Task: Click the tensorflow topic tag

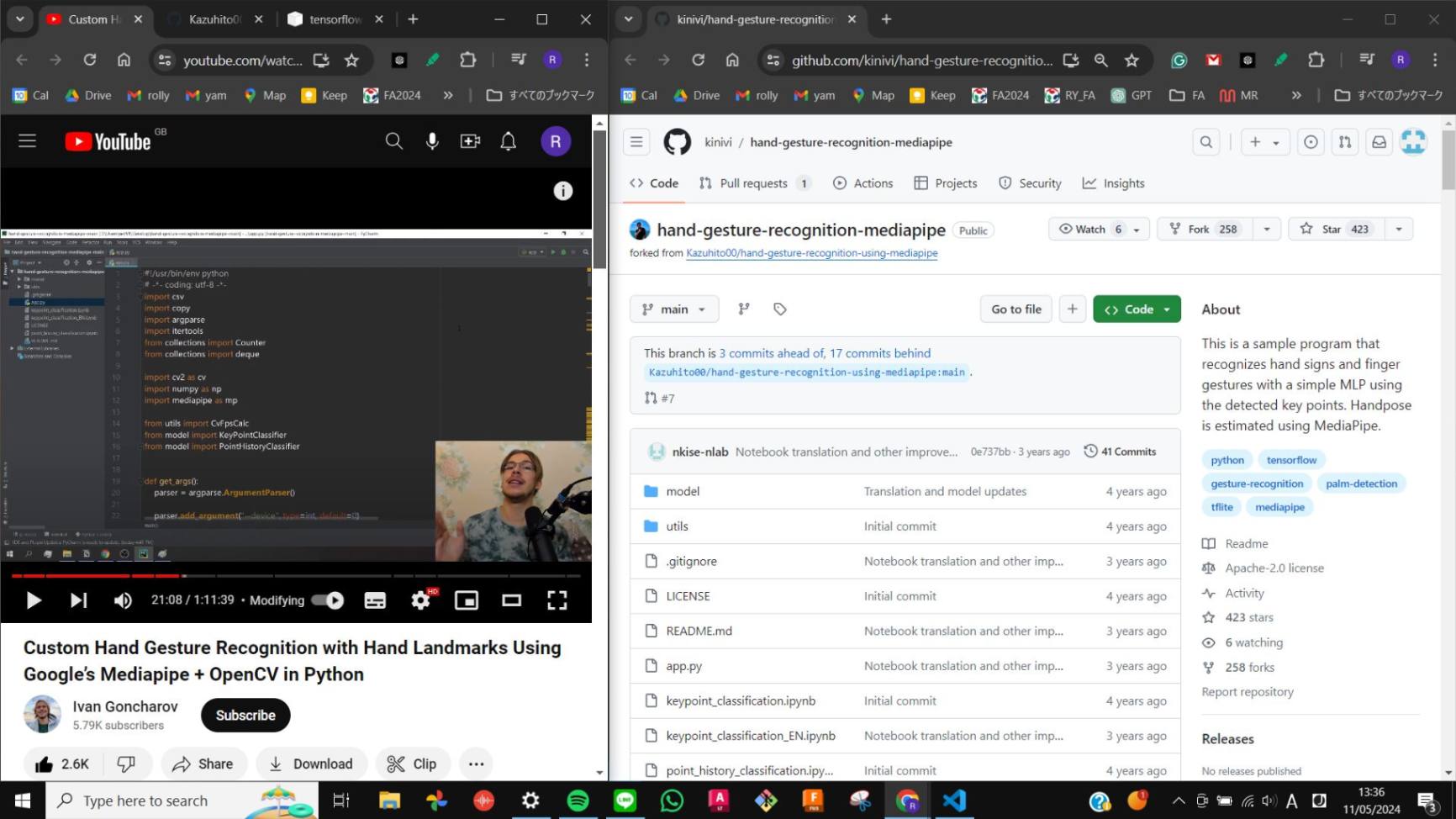Action: 1291,460
